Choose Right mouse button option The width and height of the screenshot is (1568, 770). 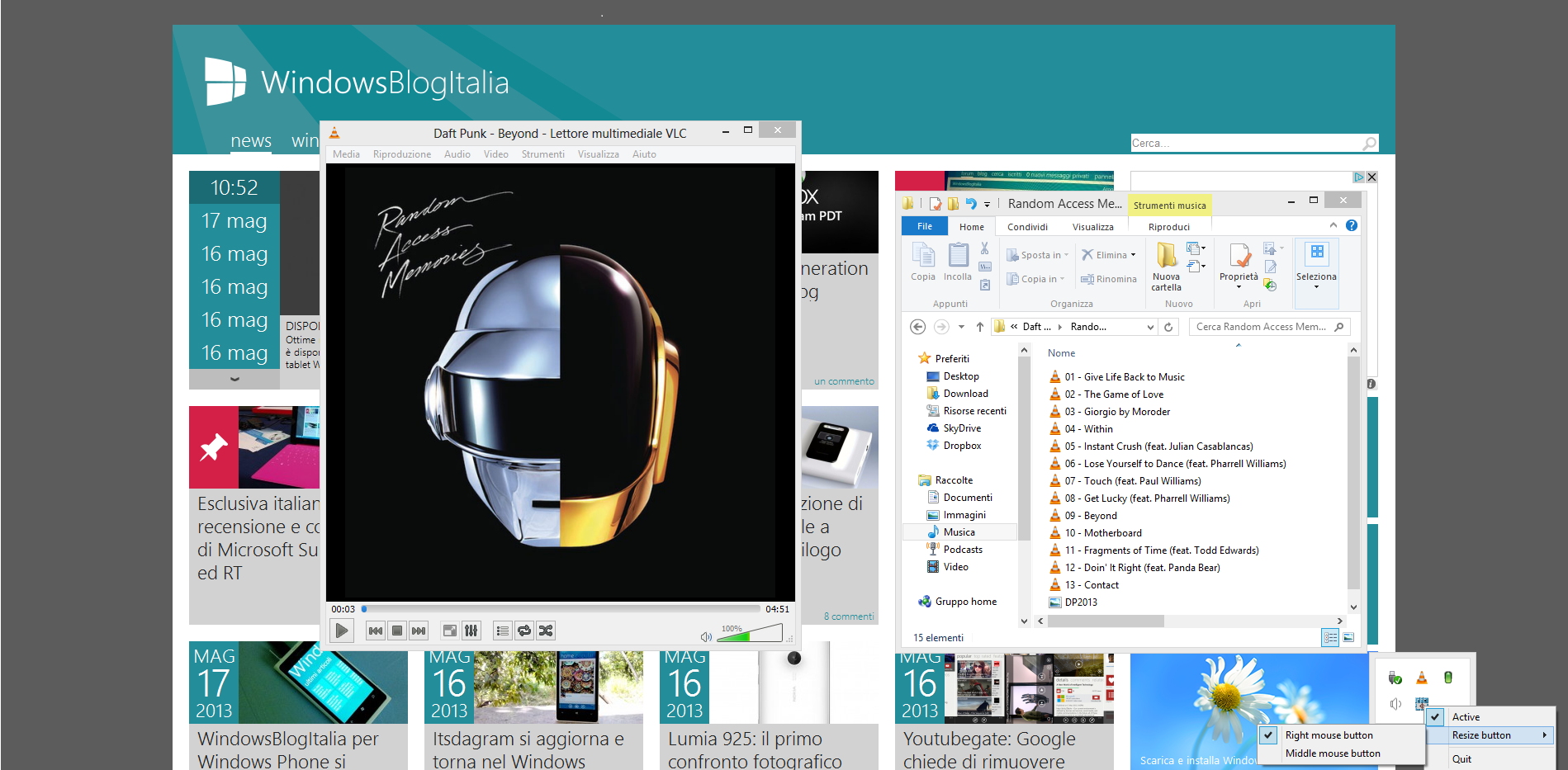1342,735
